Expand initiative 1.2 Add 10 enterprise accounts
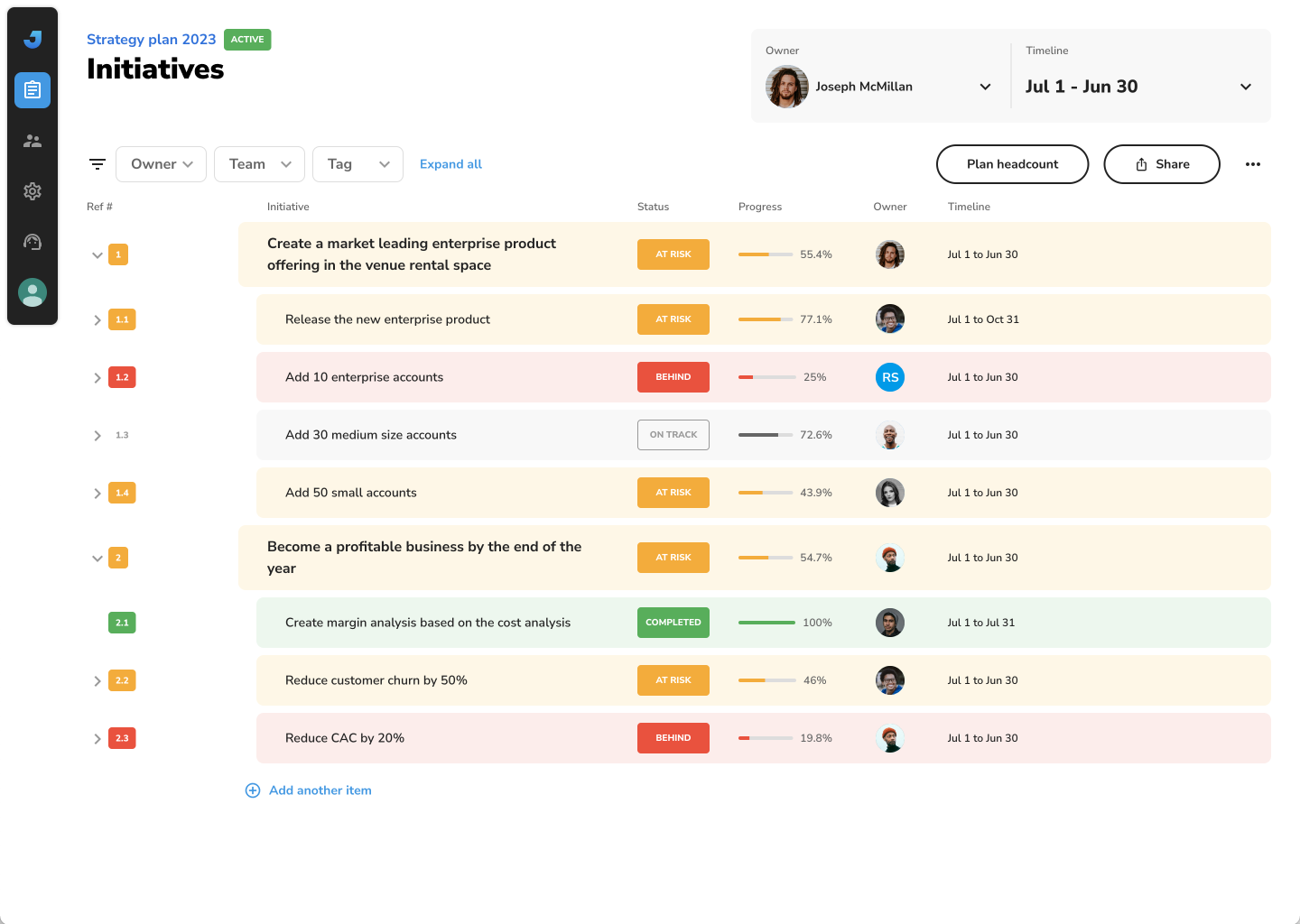1300x924 pixels. click(x=97, y=378)
